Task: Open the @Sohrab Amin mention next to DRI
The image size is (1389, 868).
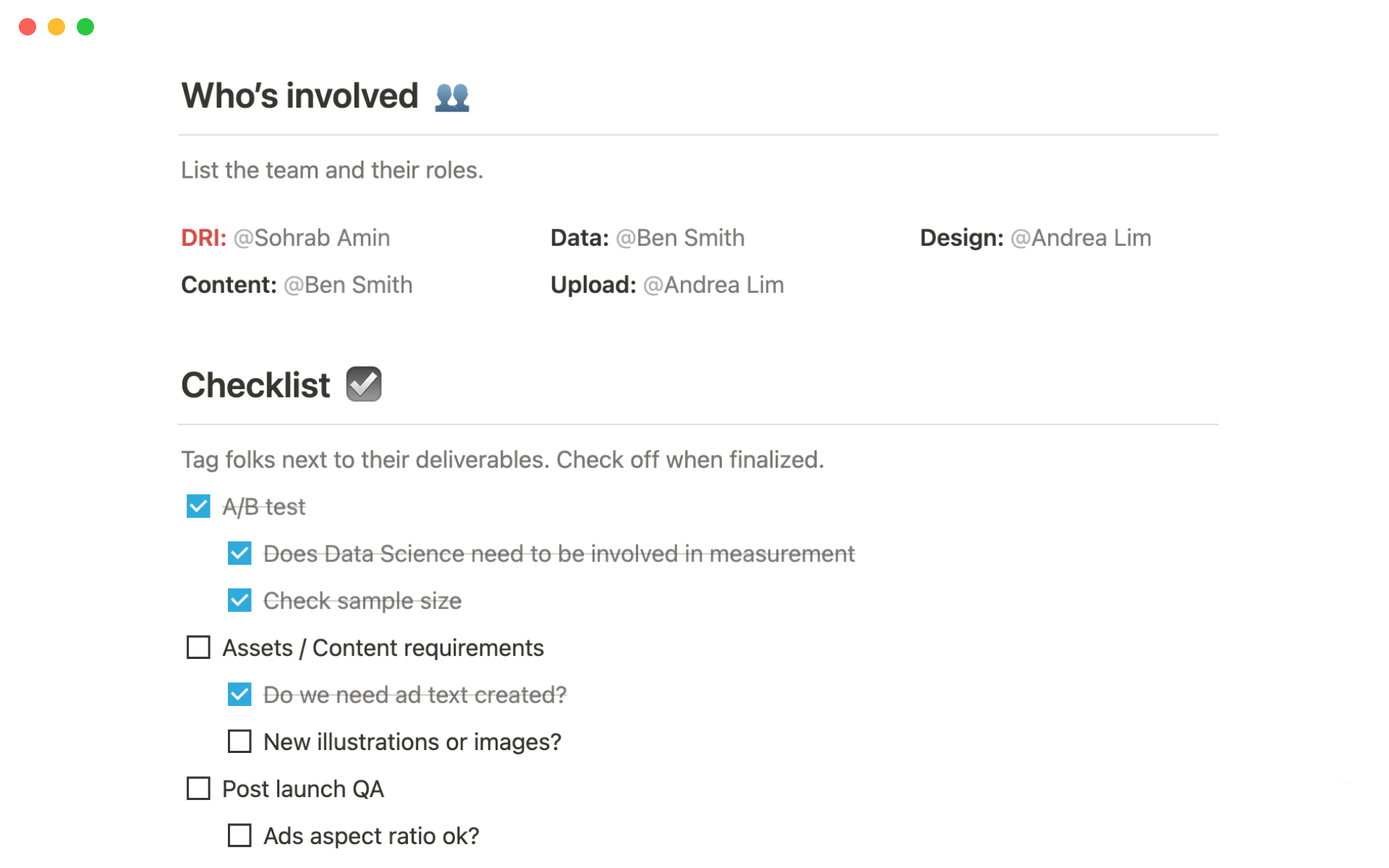Action: tap(312, 238)
